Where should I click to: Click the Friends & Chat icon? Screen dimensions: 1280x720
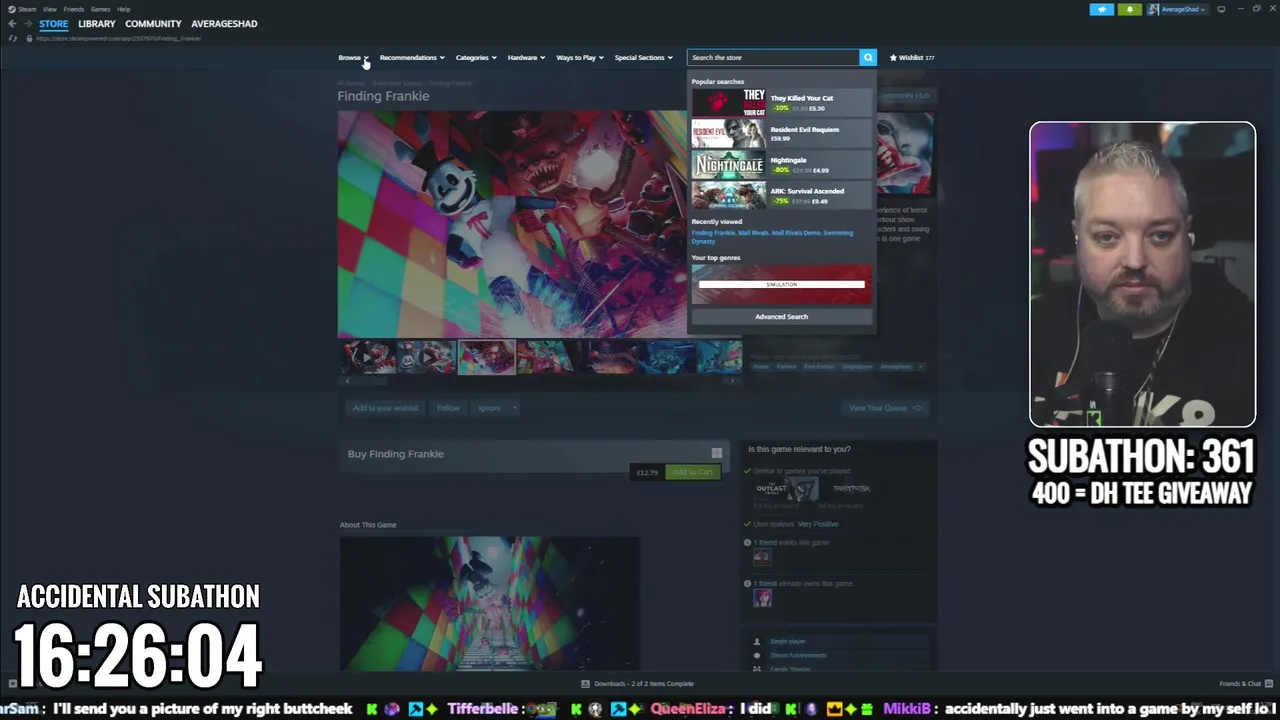click(x=1268, y=684)
